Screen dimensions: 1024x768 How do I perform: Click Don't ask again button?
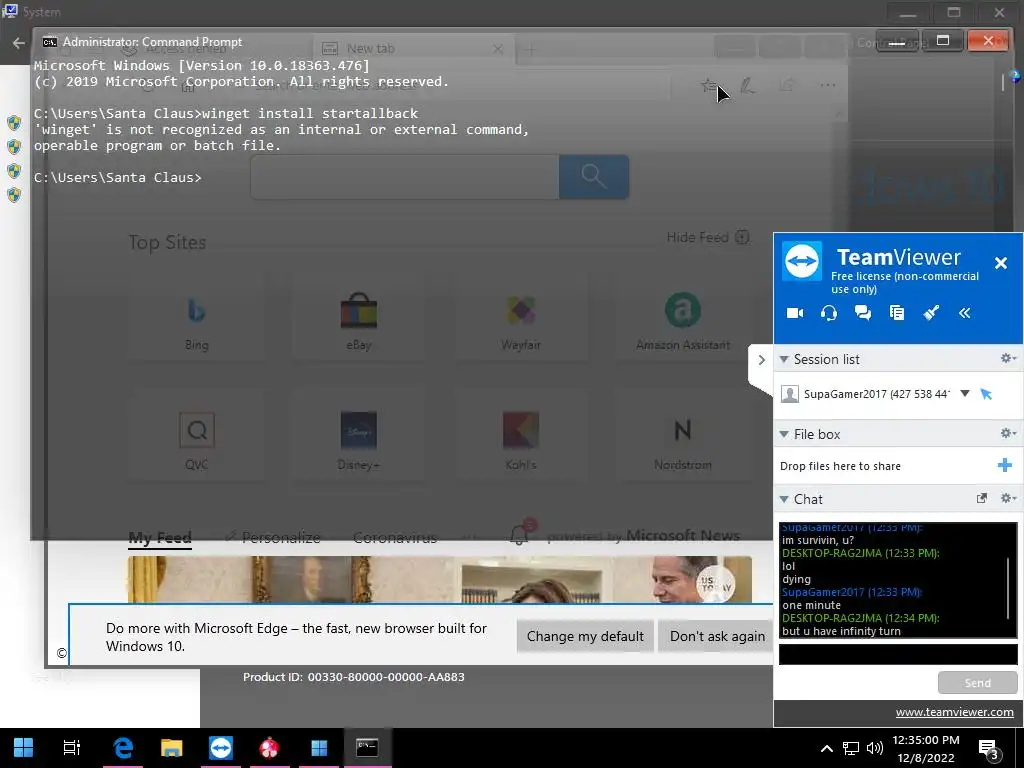tap(716, 636)
